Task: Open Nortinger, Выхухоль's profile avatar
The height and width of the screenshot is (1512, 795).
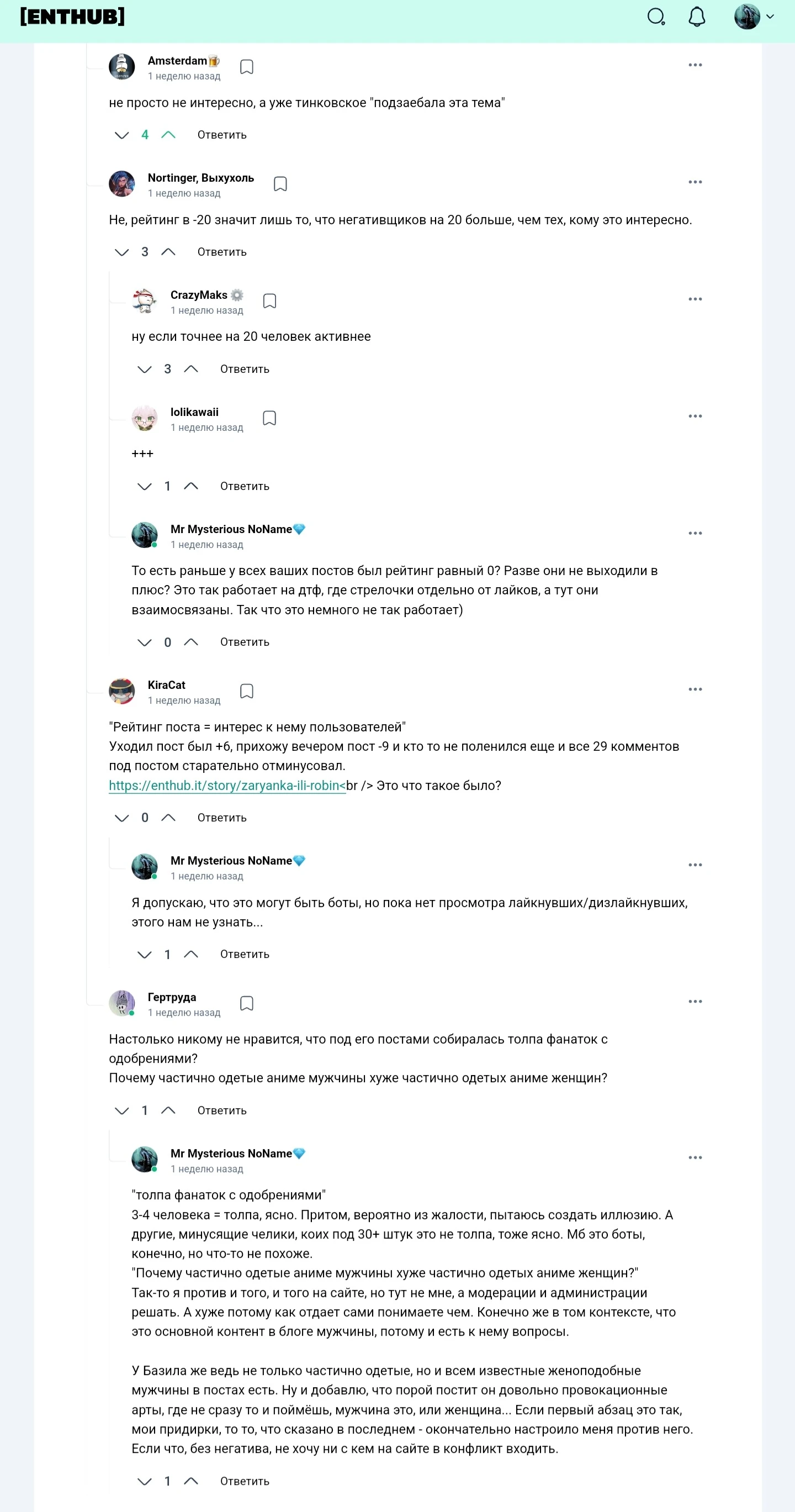Action: (x=121, y=184)
